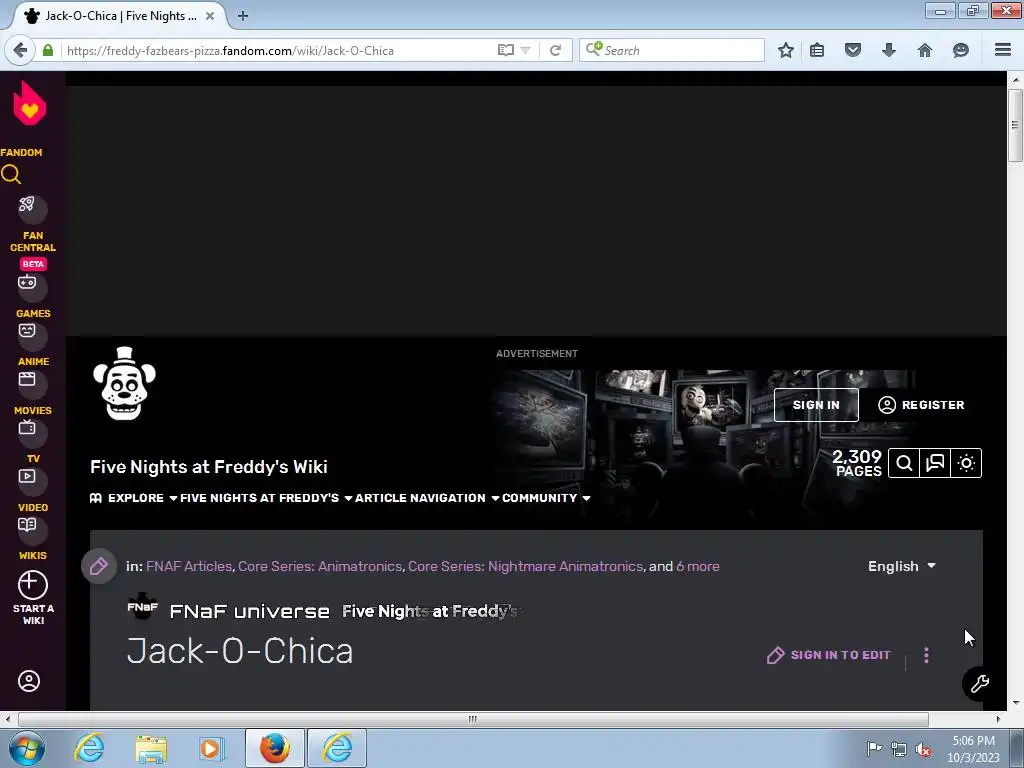This screenshot has height=768, width=1024.
Task: Toggle reader view icon in address bar
Action: tap(505, 50)
